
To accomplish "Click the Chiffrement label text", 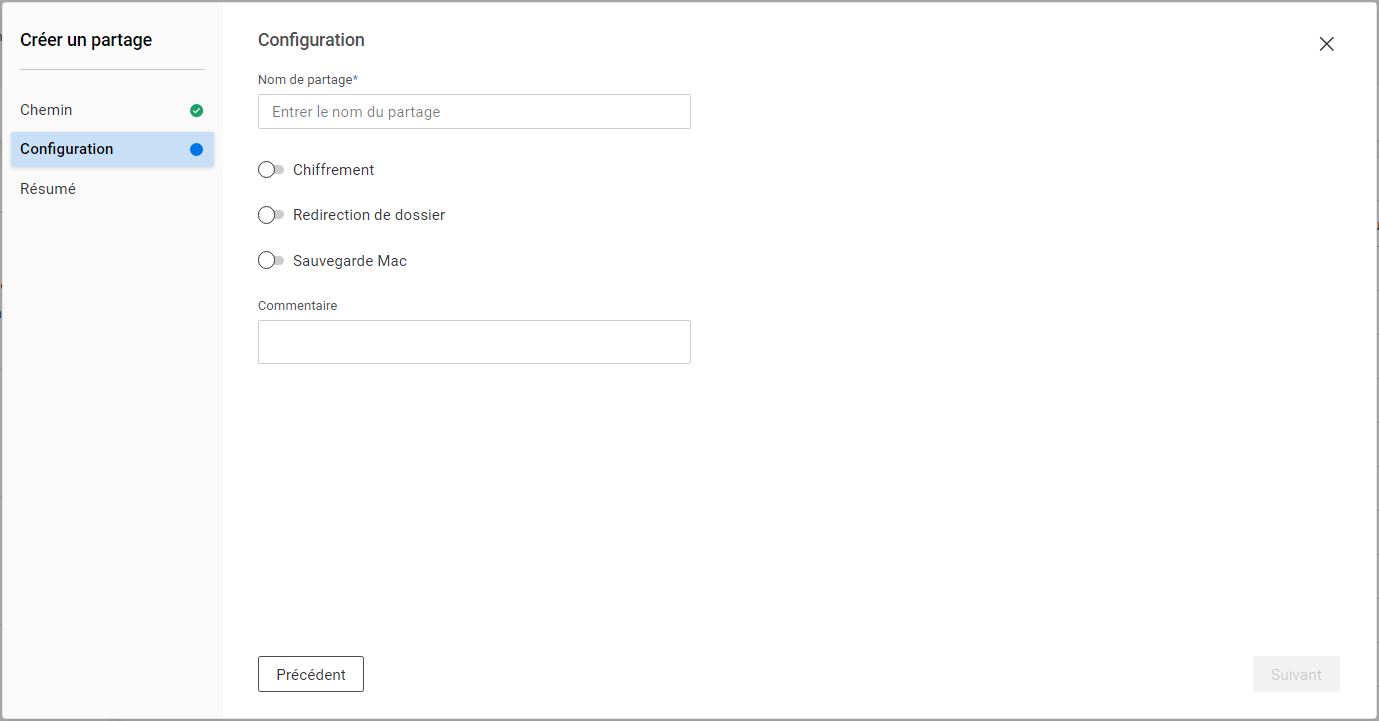I will [x=334, y=170].
